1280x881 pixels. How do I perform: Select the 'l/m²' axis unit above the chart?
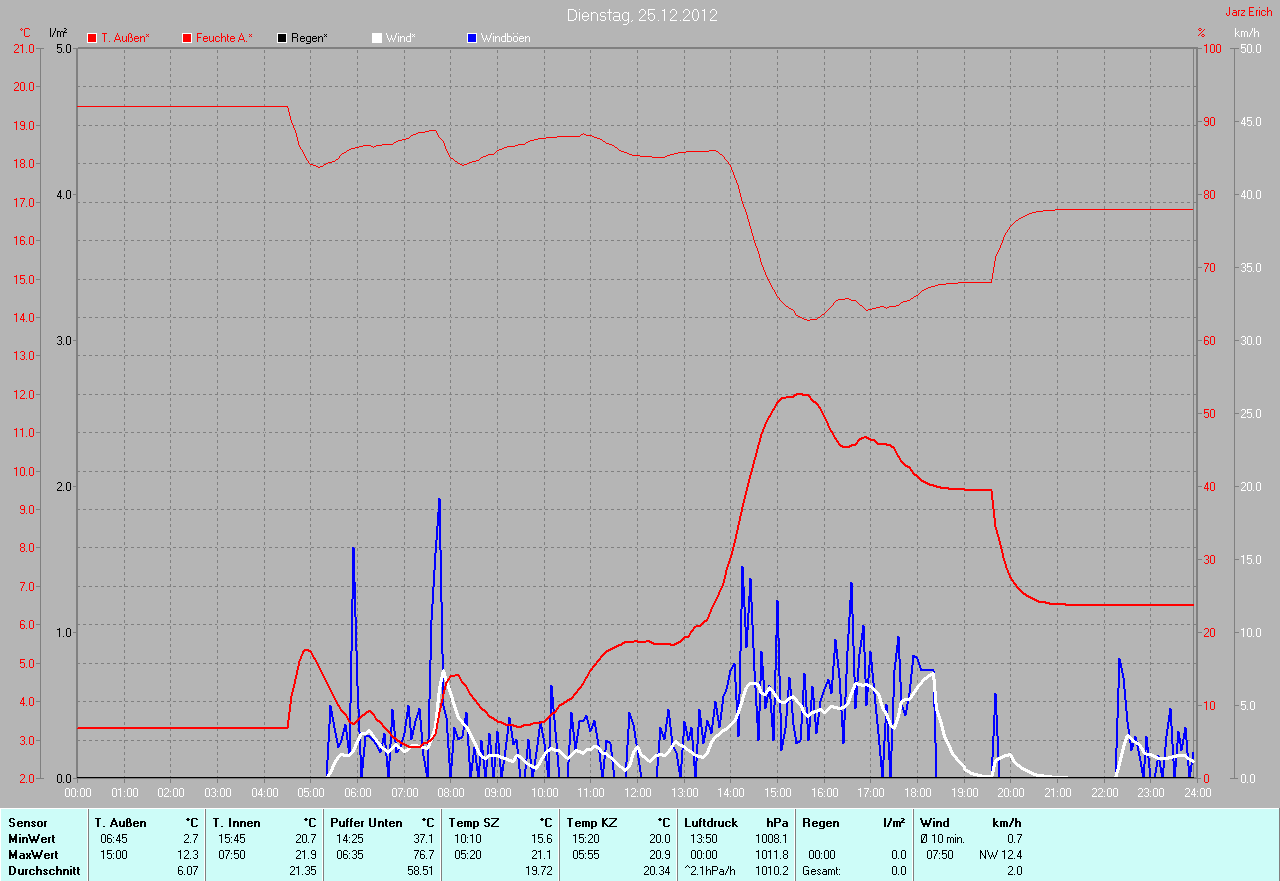pyautogui.click(x=57, y=33)
